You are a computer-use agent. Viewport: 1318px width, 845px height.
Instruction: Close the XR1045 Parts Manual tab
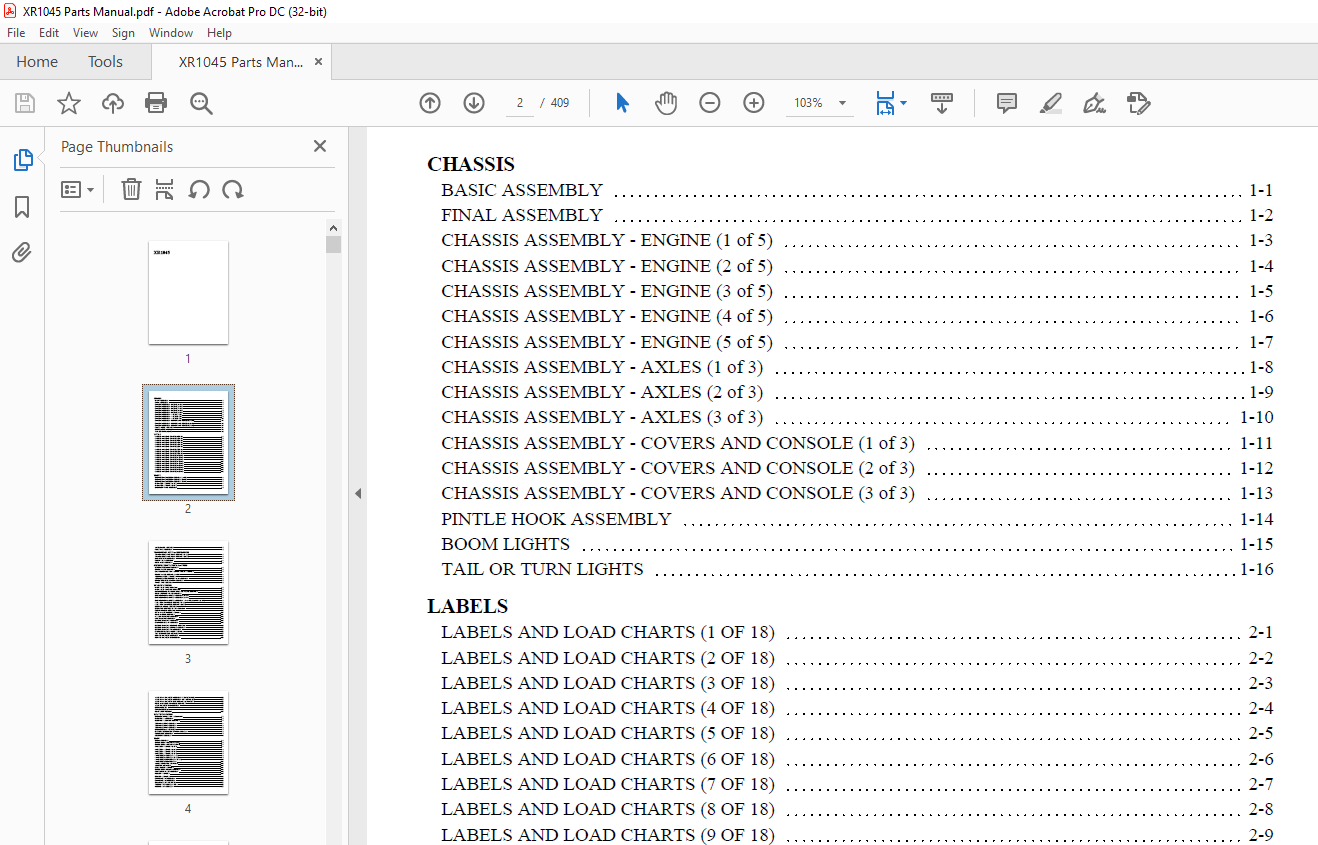point(319,62)
